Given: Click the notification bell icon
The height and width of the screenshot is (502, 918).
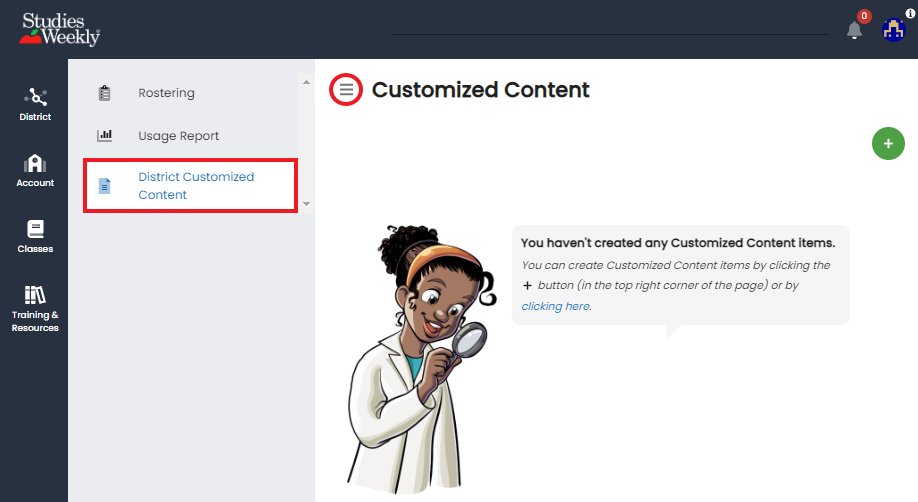Looking at the screenshot, I should 854,30.
